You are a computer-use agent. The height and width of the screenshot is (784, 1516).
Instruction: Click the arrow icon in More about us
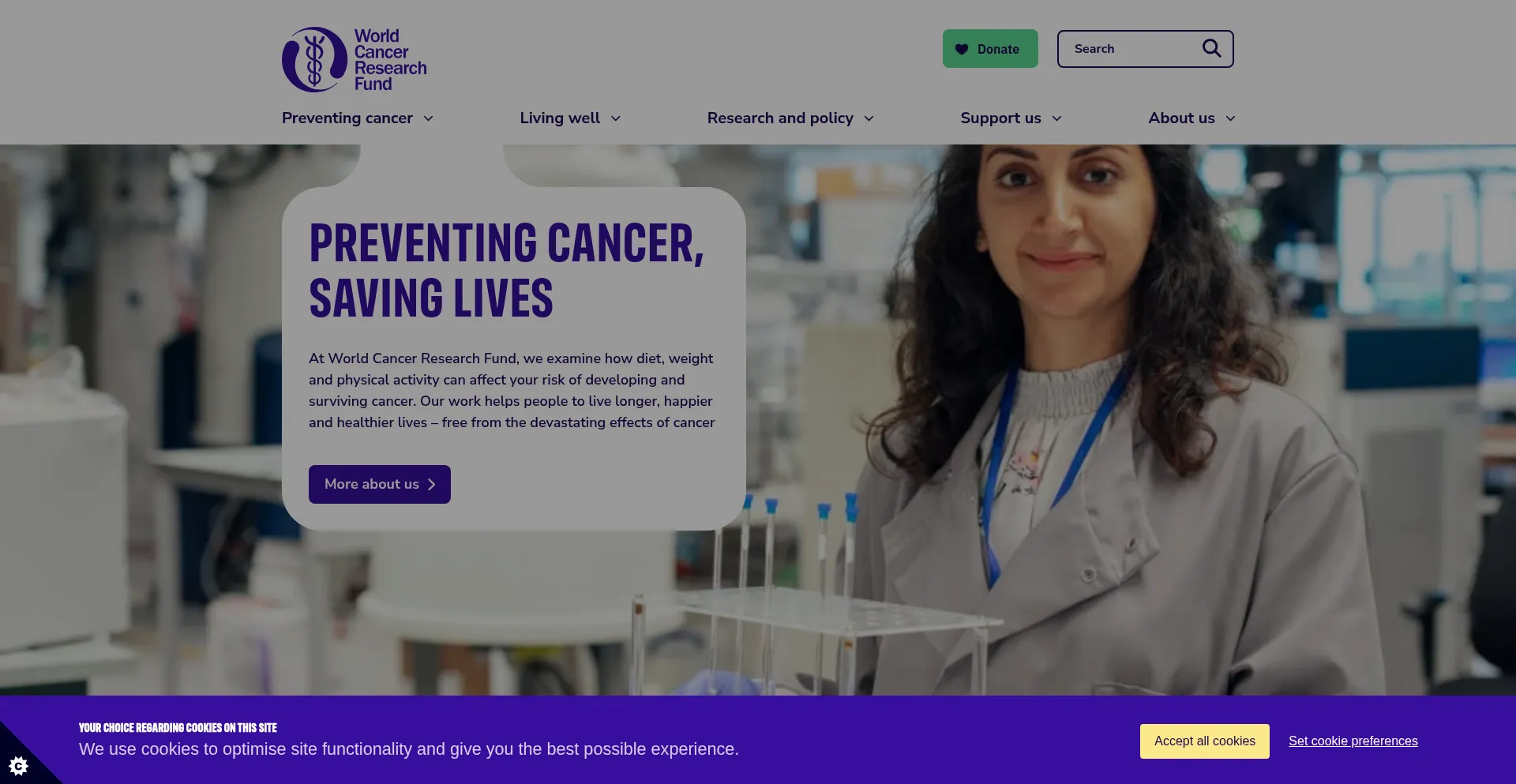click(431, 484)
